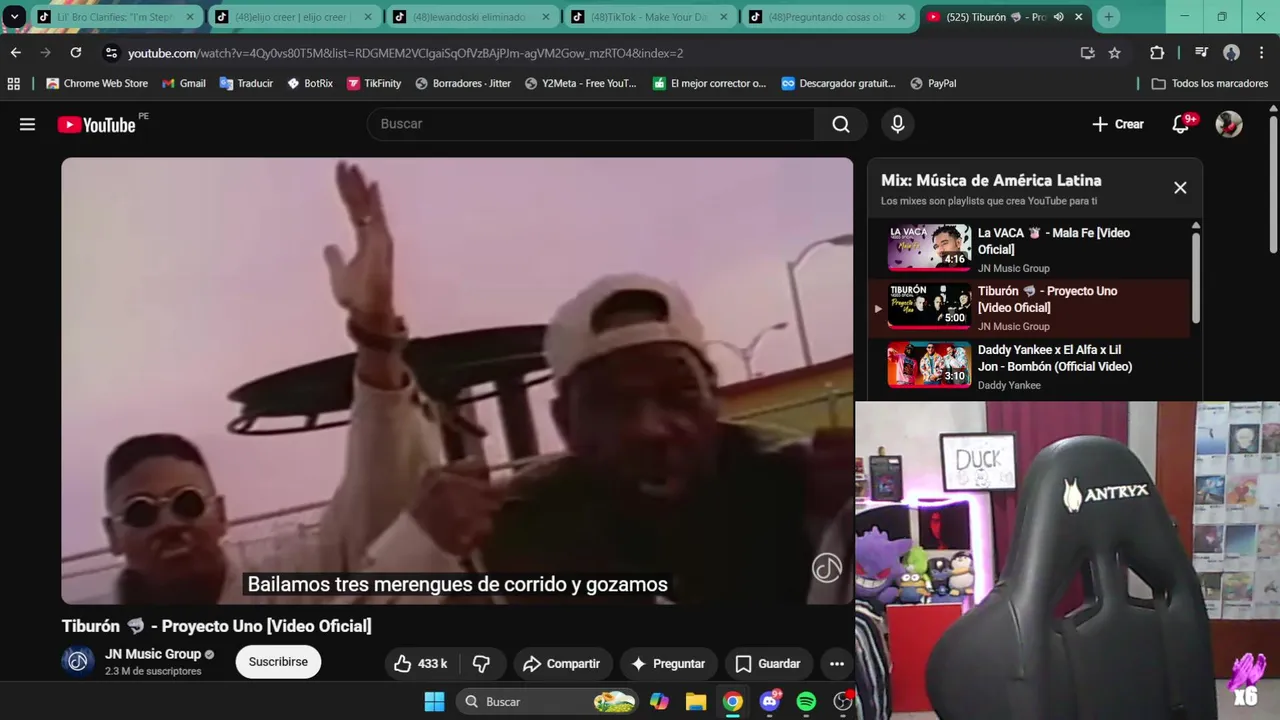Select Tiburón - Proyecto Uno playlist thumbnail
Viewport: 1280px width, 720px height.
[929, 306]
